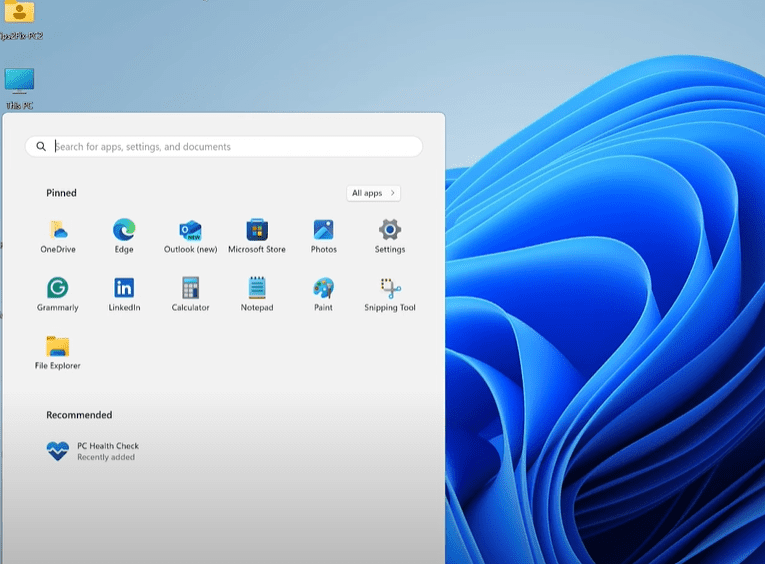
Task: Select the user folder desktop icon
Action: [20, 20]
